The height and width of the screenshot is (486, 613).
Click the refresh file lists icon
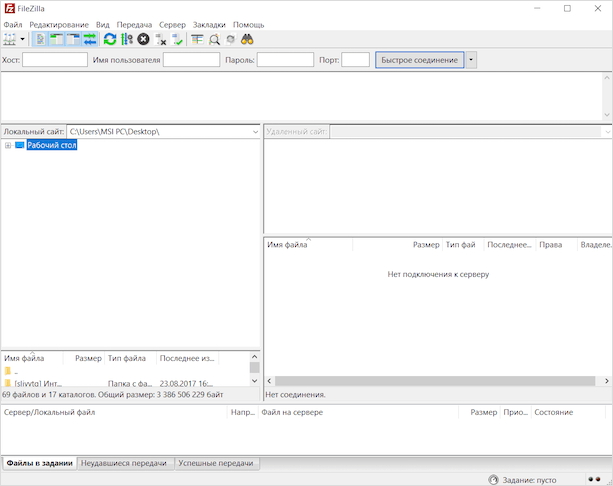pyautogui.click(x=110, y=39)
